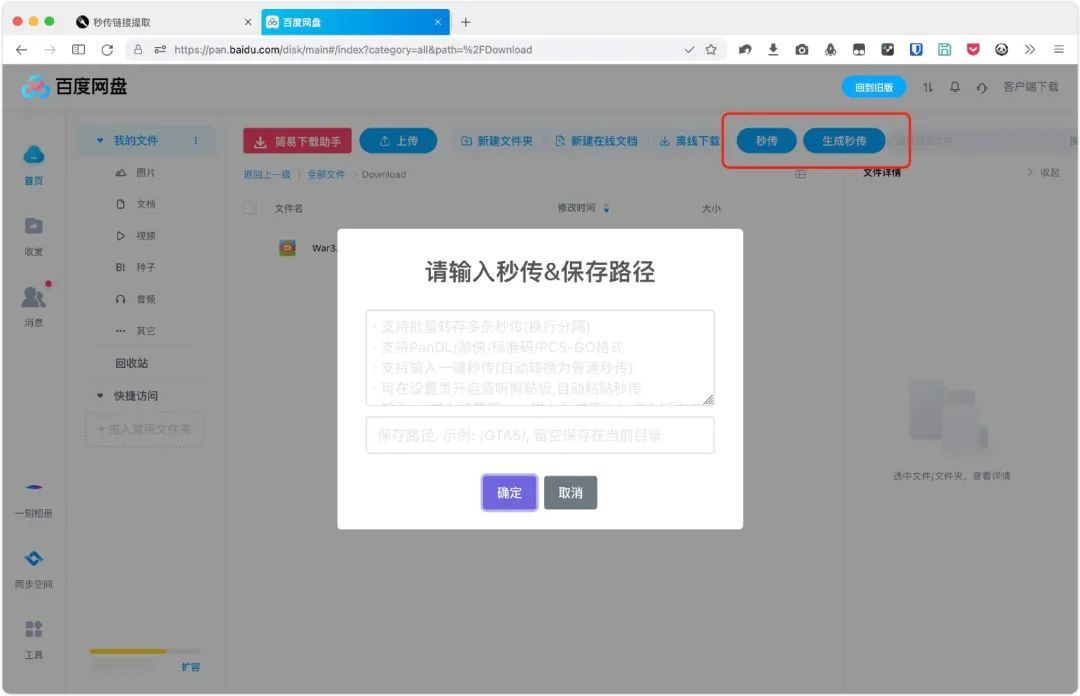
Task: Select the 百度网盘 browser tab
Action: [x=355, y=22]
